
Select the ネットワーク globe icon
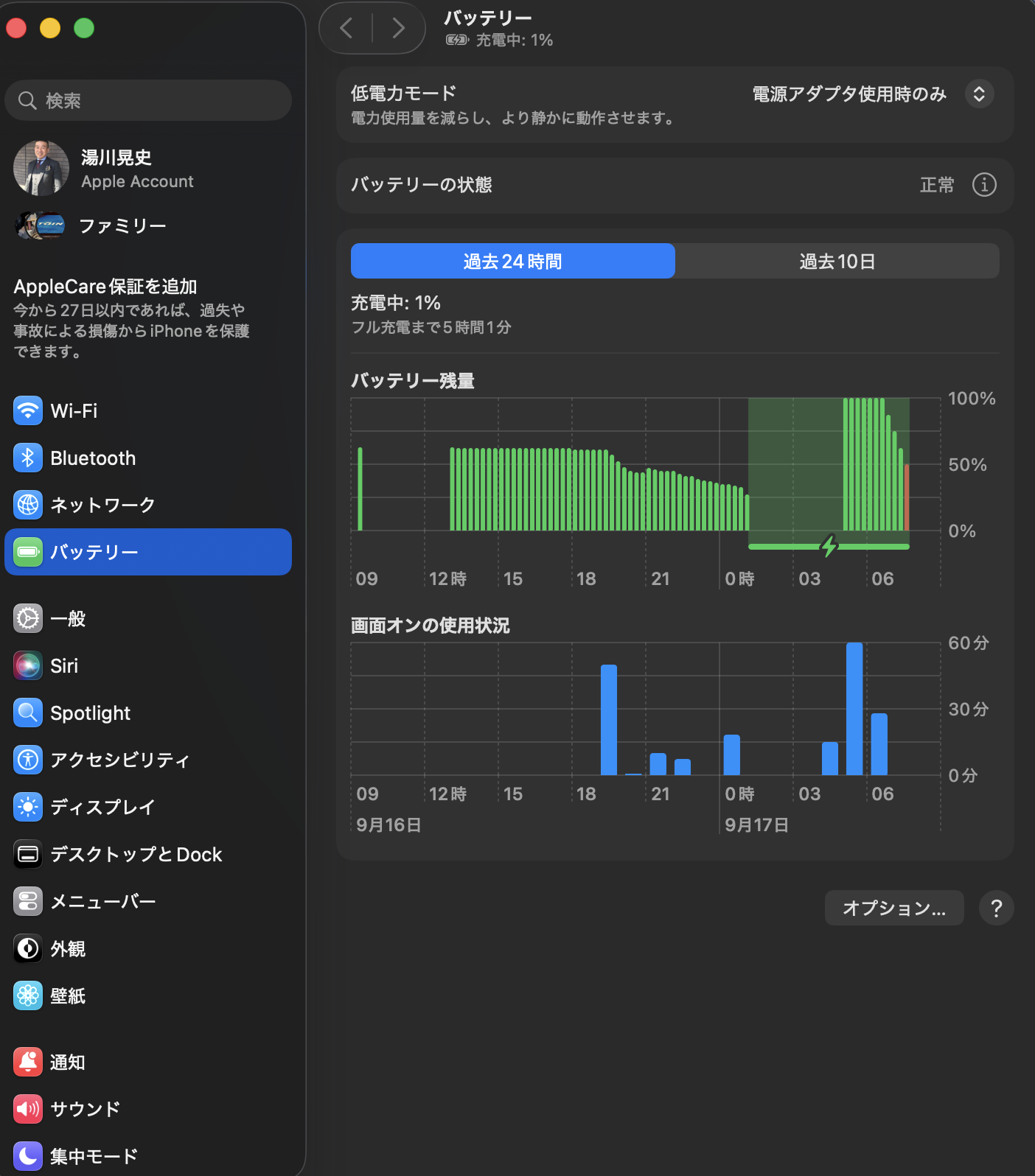coord(28,505)
